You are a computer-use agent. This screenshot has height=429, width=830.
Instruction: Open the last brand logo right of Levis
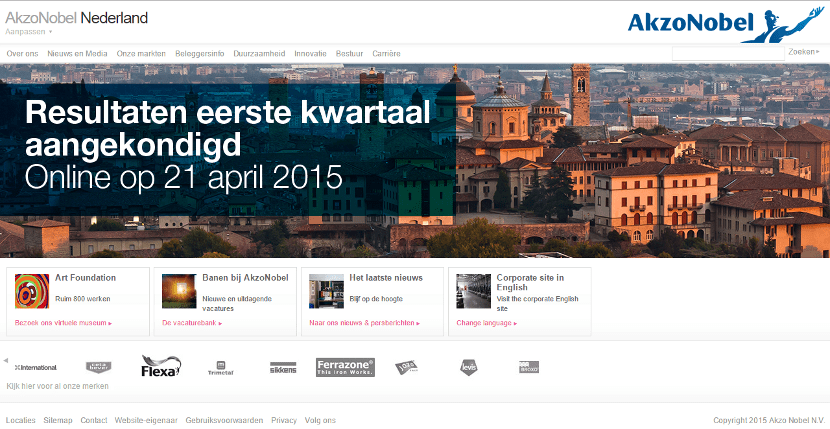[529, 367]
